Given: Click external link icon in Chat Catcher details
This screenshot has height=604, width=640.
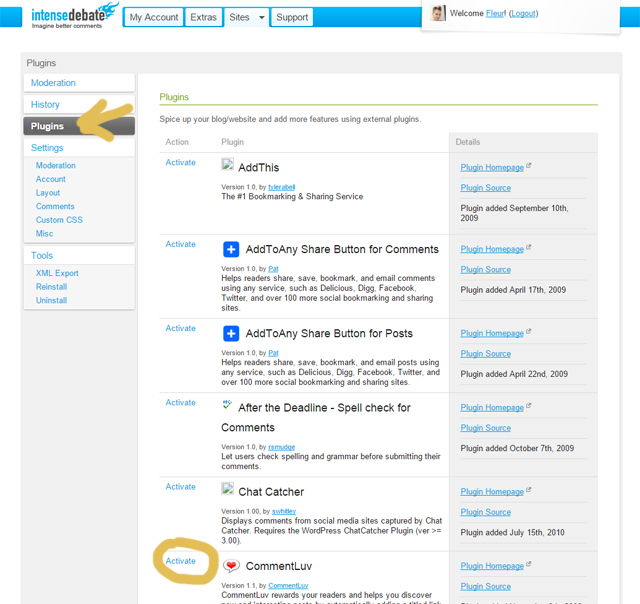Looking at the screenshot, I should pos(529,490).
